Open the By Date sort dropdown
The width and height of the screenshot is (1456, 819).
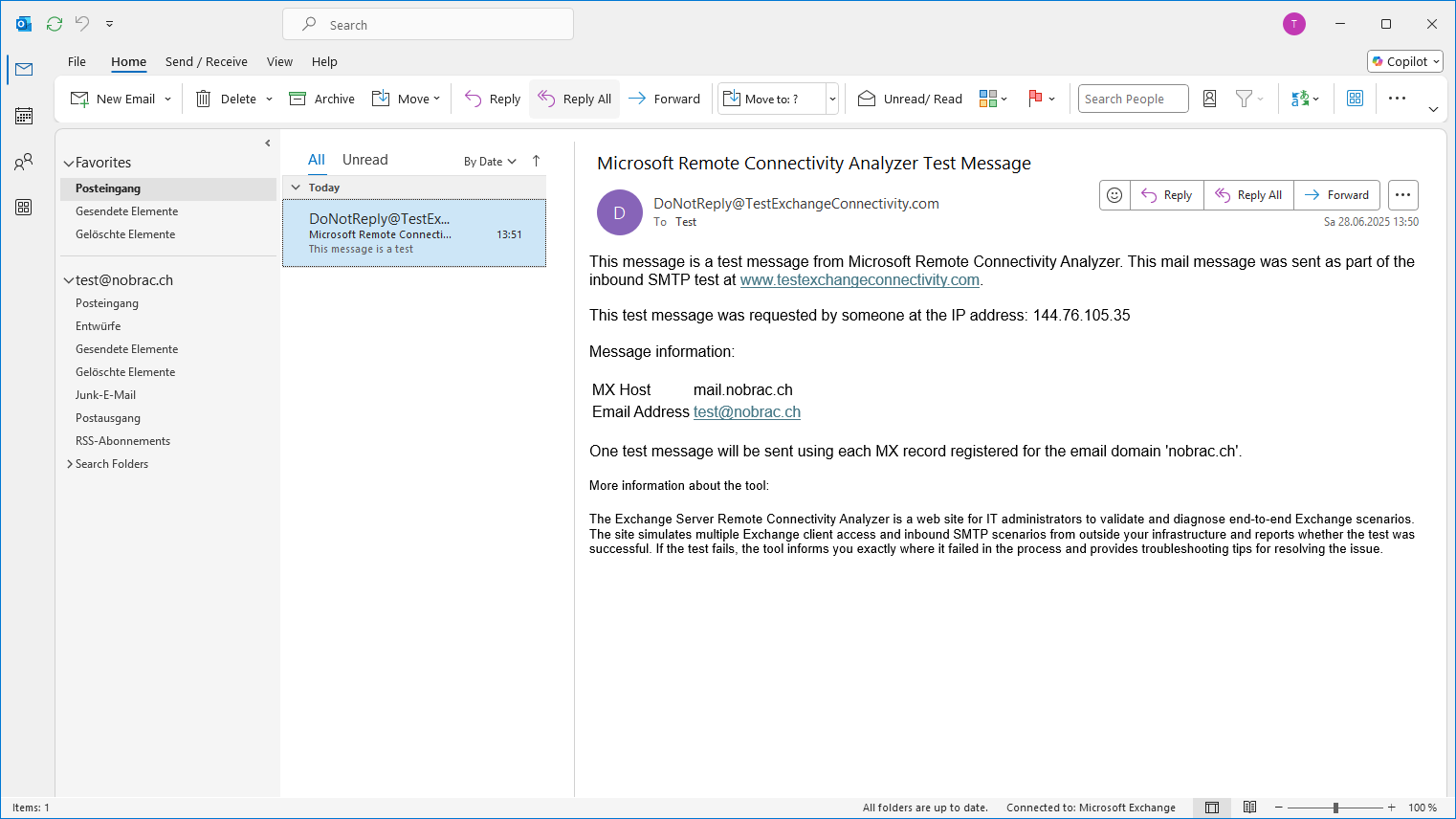click(x=490, y=162)
